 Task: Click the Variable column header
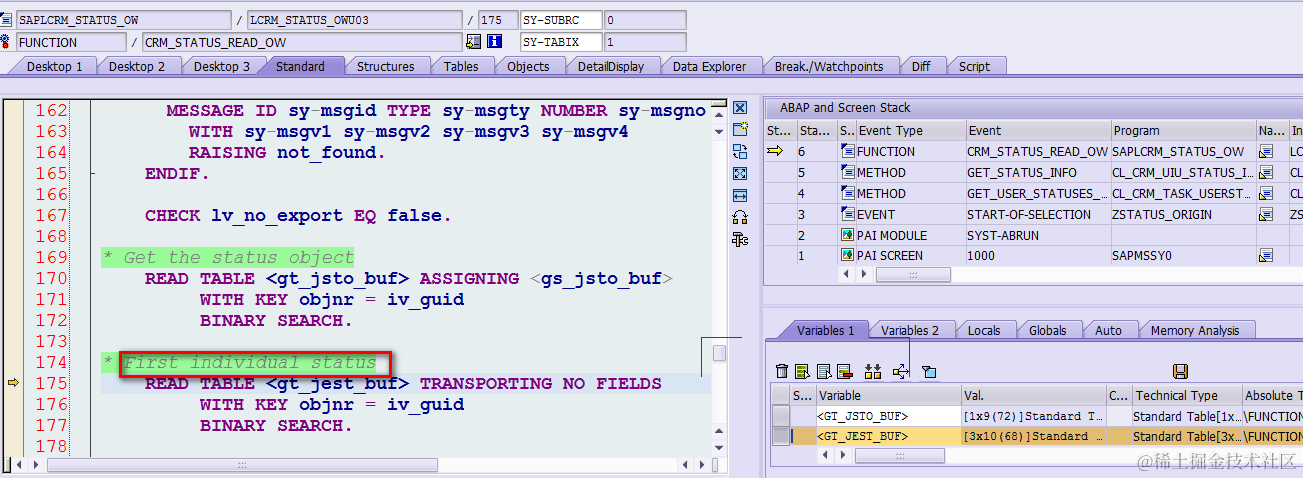pos(888,395)
